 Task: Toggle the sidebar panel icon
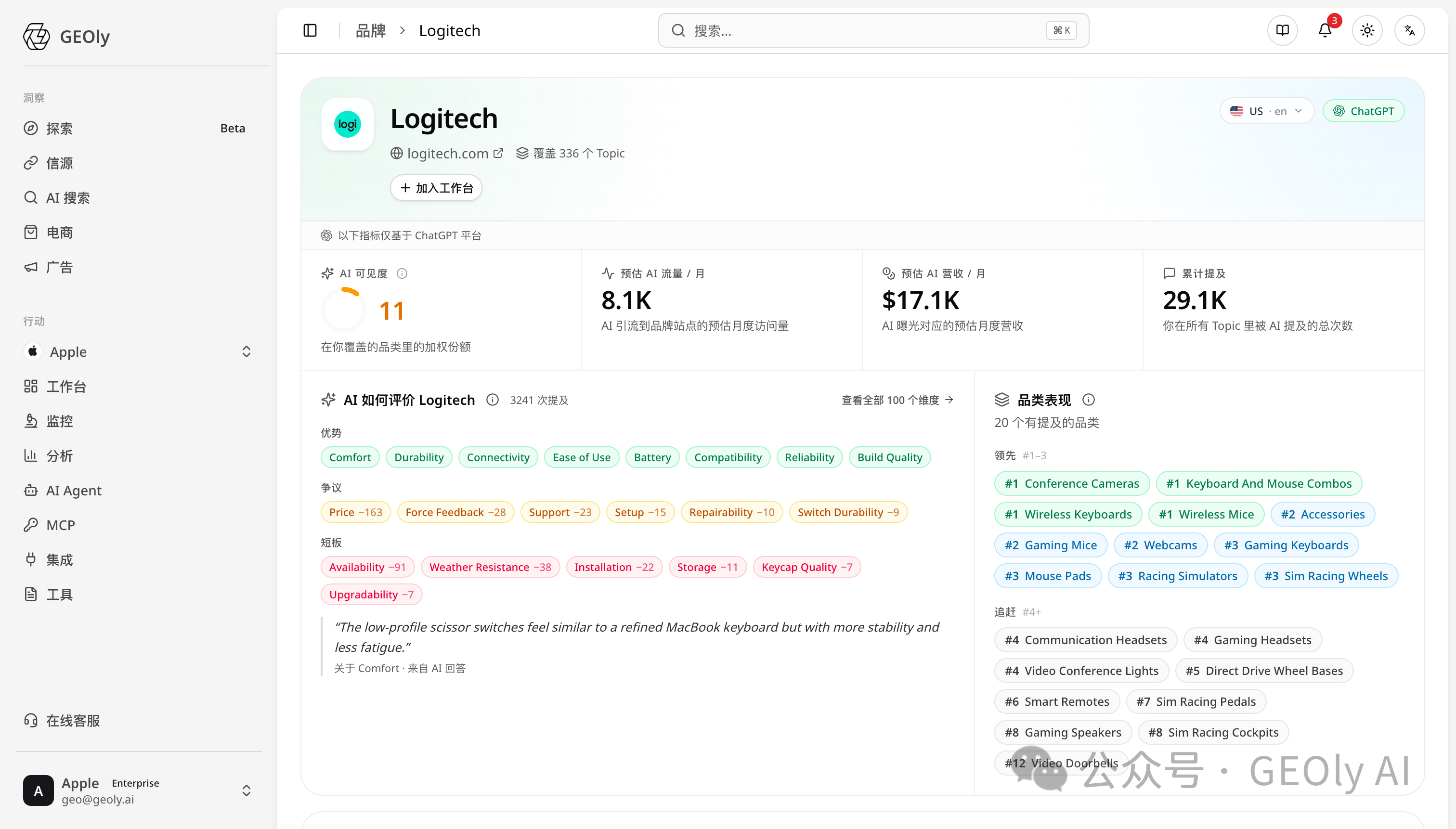click(x=310, y=30)
